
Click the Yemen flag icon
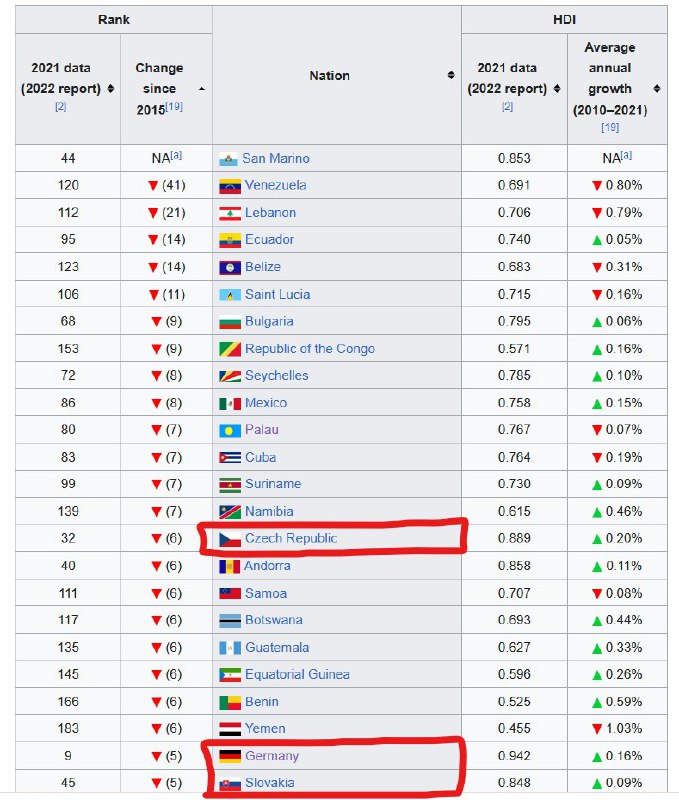(230, 729)
